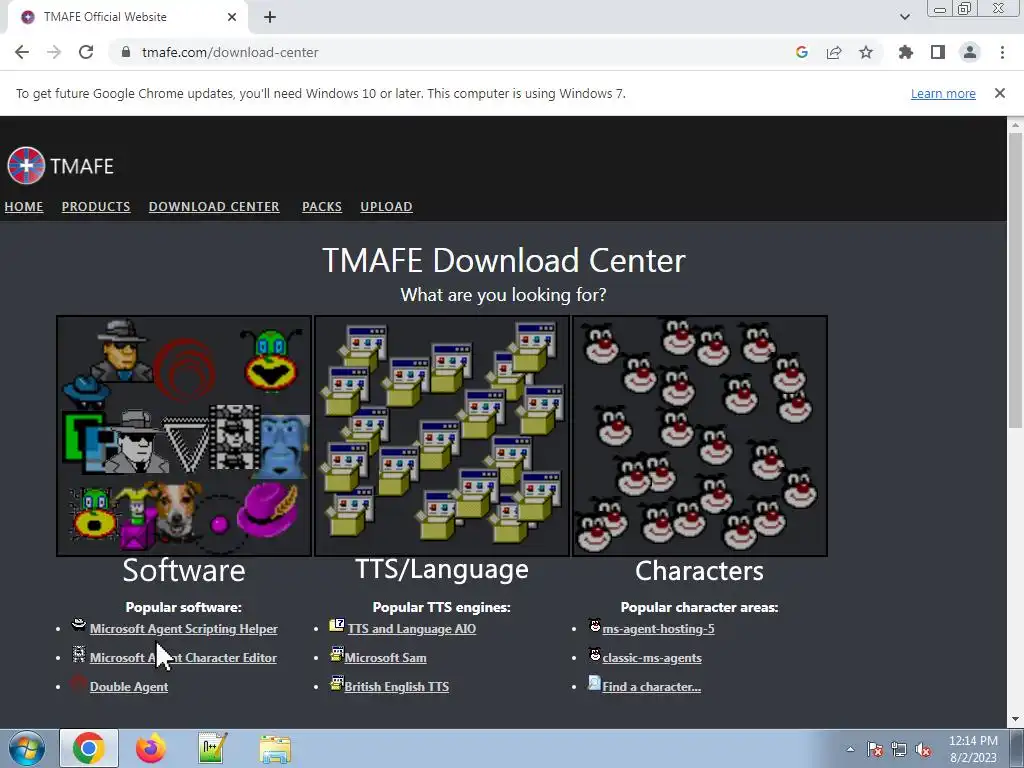Open the British English TTS link
The width and height of the screenshot is (1024, 768).
pyautogui.click(x=396, y=687)
